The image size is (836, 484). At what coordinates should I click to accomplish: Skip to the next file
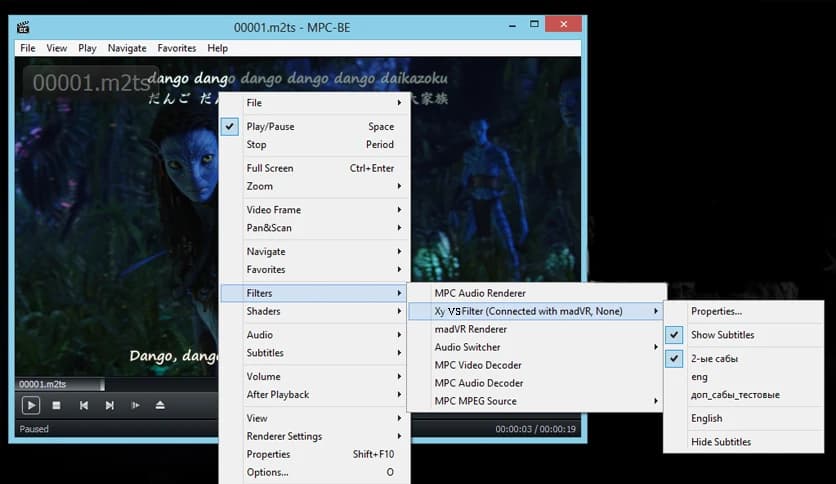[109, 406]
